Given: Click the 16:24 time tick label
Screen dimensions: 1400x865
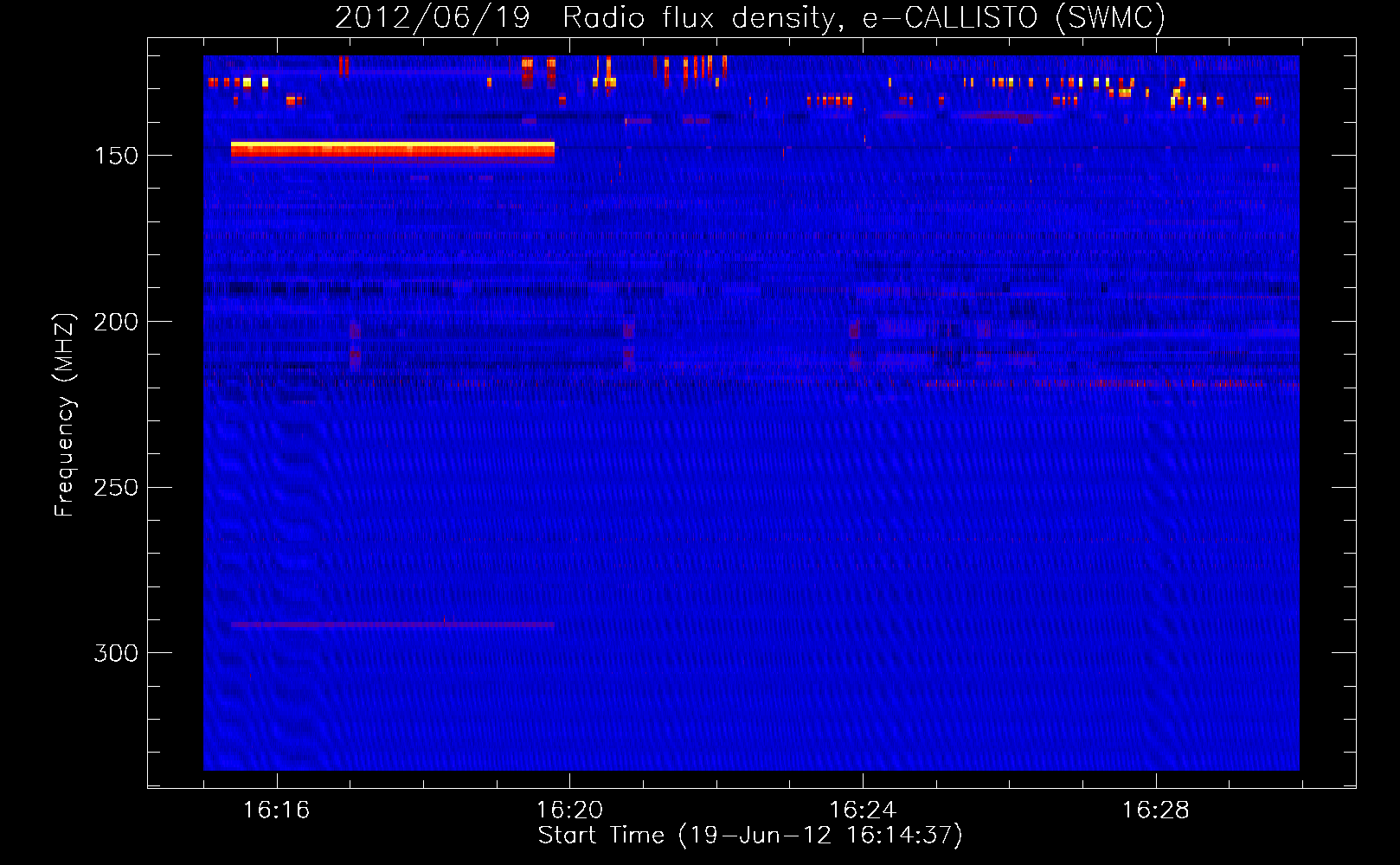Looking at the screenshot, I should click(x=863, y=811).
